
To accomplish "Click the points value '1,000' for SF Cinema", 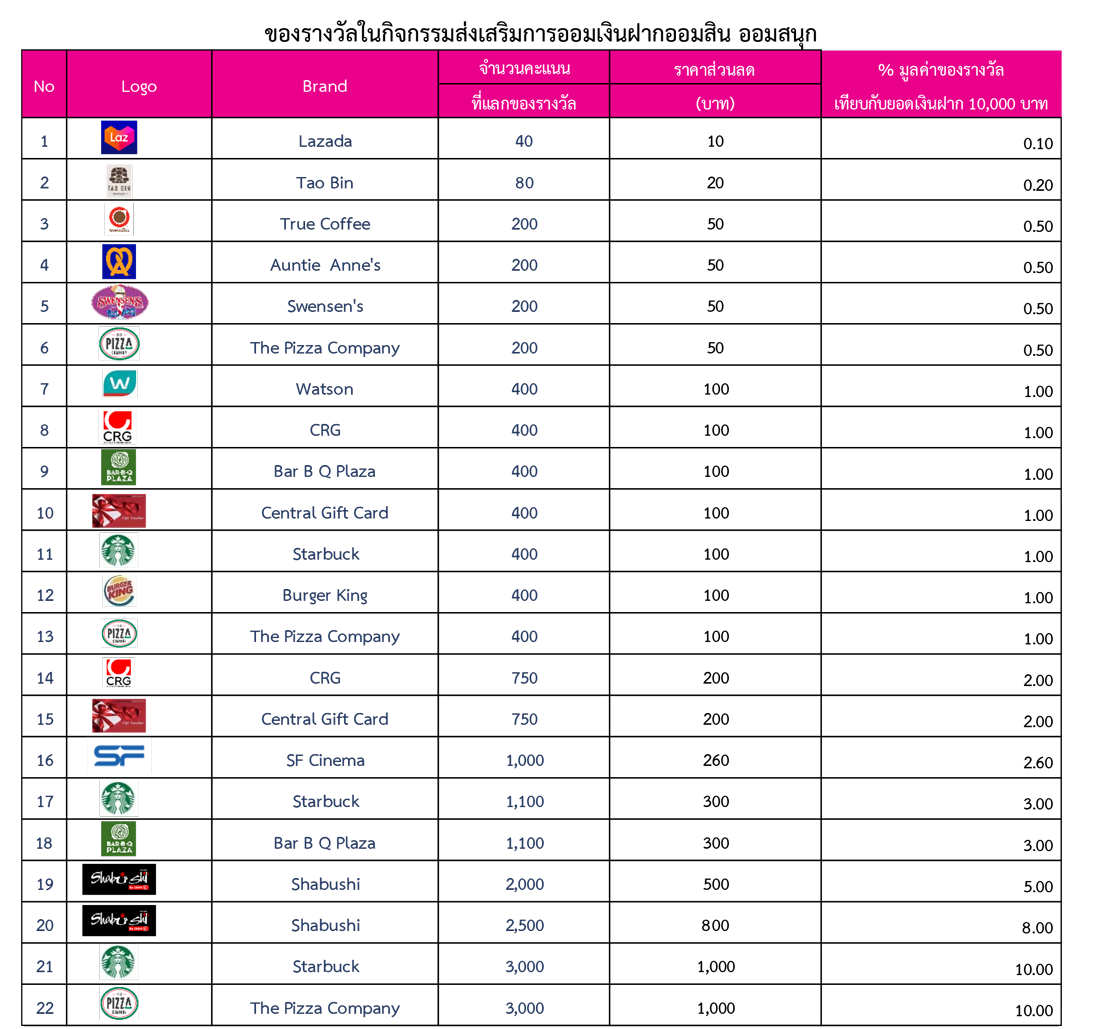I will pos(524,760).
